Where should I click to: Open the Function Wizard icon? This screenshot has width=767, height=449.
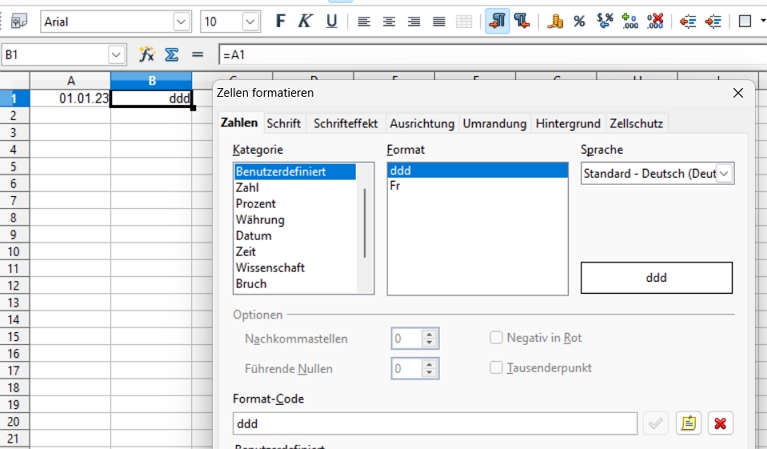(147, 55)
